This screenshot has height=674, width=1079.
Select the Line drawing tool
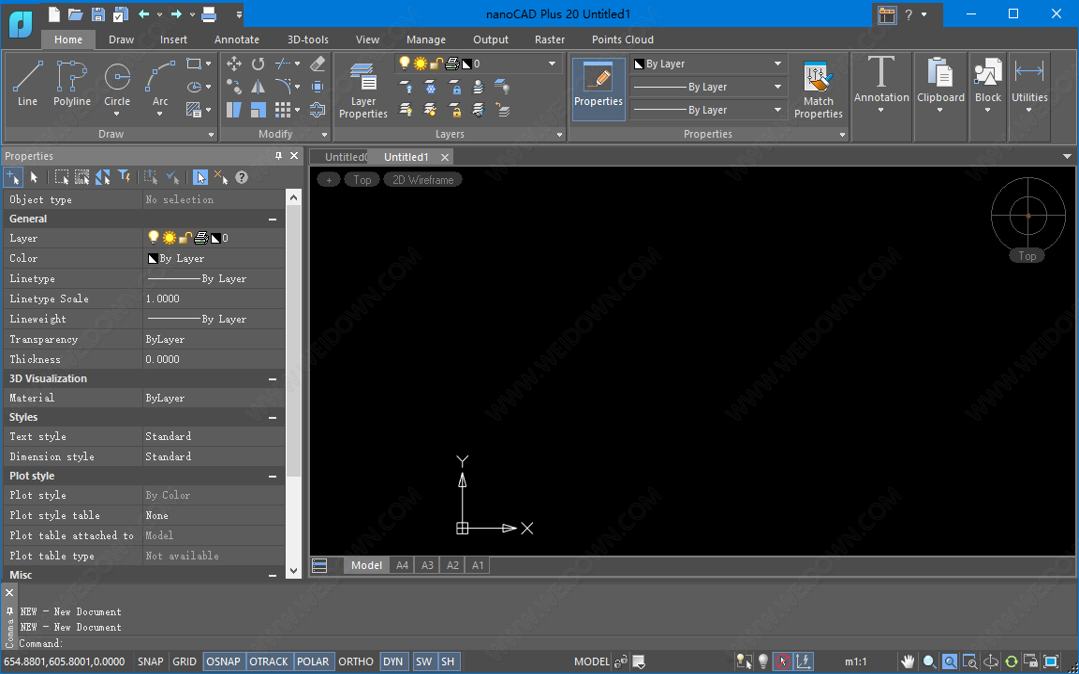pos(28,84)
